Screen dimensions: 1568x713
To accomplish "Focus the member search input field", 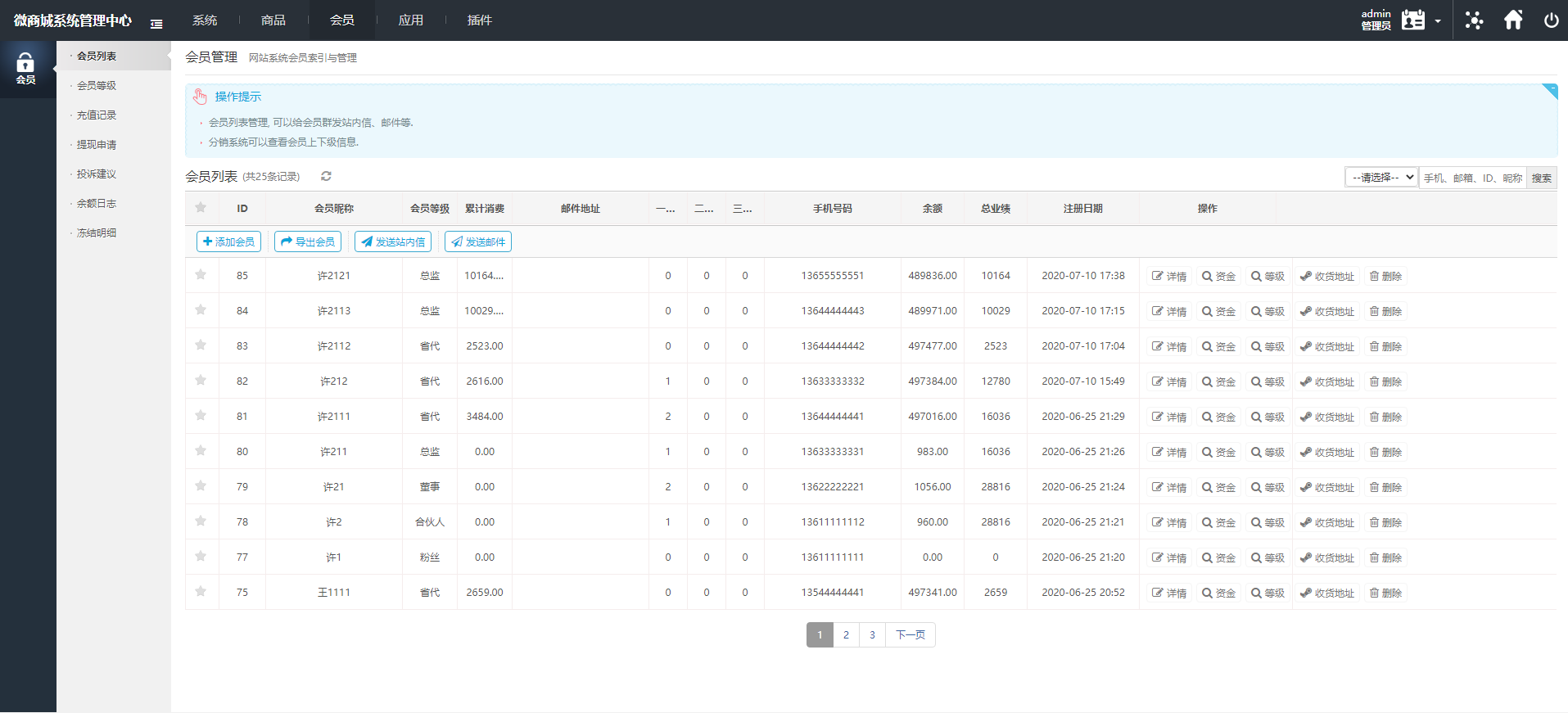I will point(1472,178).
